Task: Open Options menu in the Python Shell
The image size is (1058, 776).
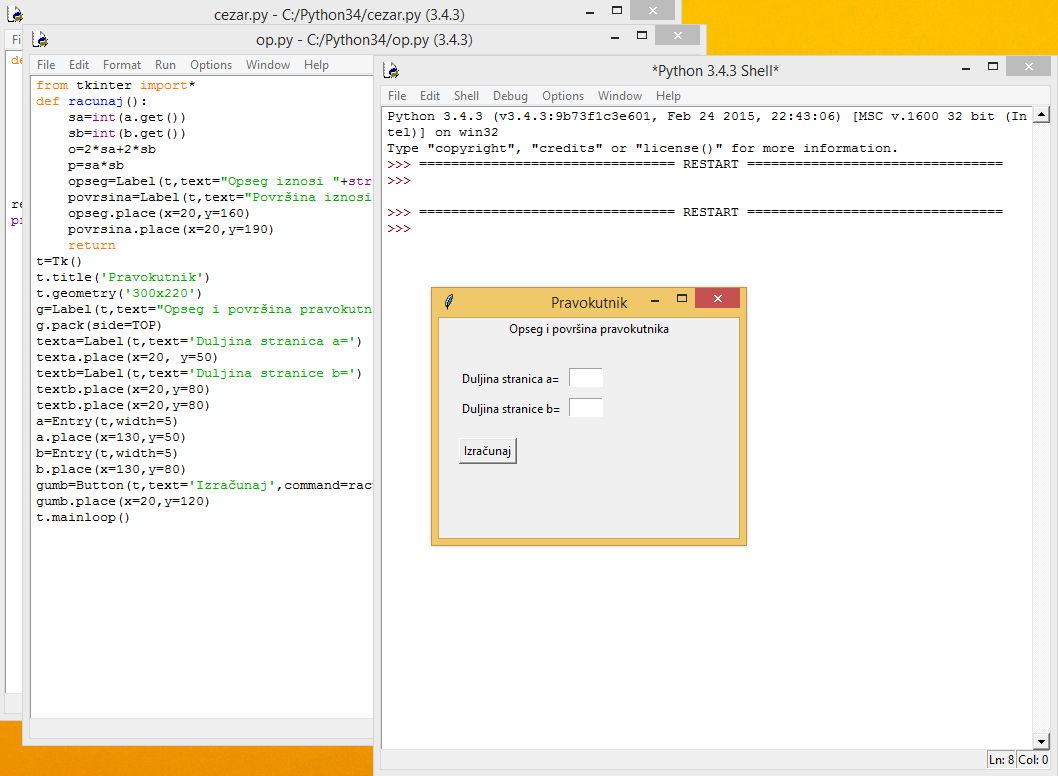Action: (x=563, y=96)
